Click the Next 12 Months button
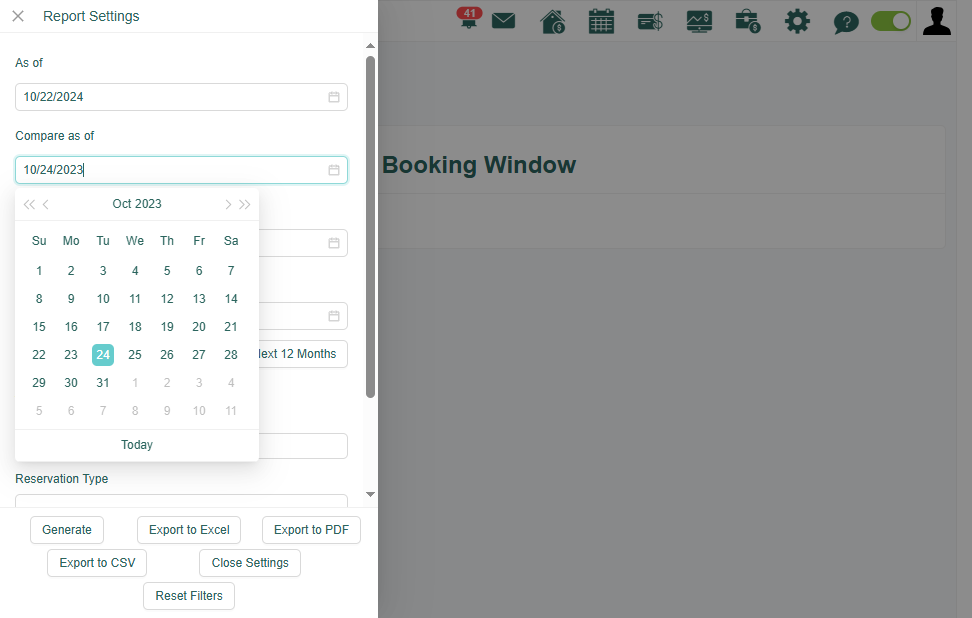The image size is (972, 618). pyautogui.click(x=303, y=354)
